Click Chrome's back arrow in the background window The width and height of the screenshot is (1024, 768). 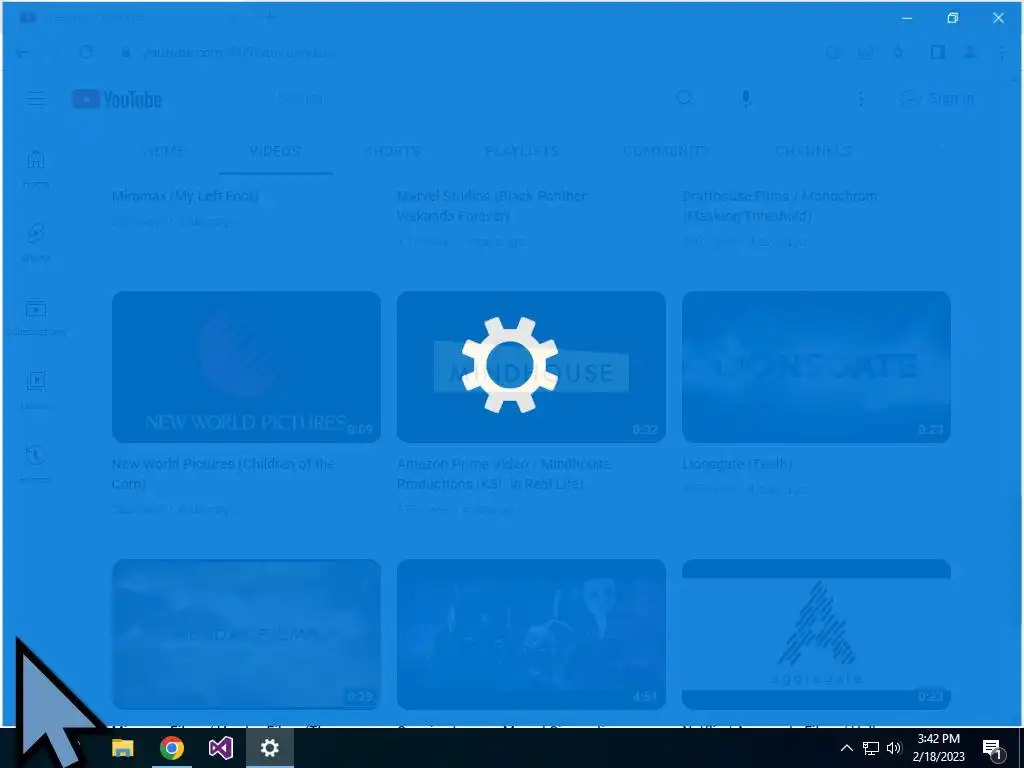click(22, 53)
